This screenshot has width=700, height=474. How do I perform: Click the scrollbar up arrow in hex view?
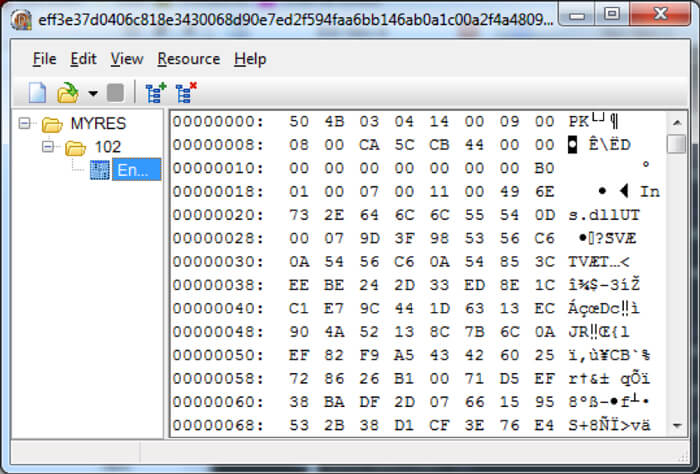(x=677, y=121)
